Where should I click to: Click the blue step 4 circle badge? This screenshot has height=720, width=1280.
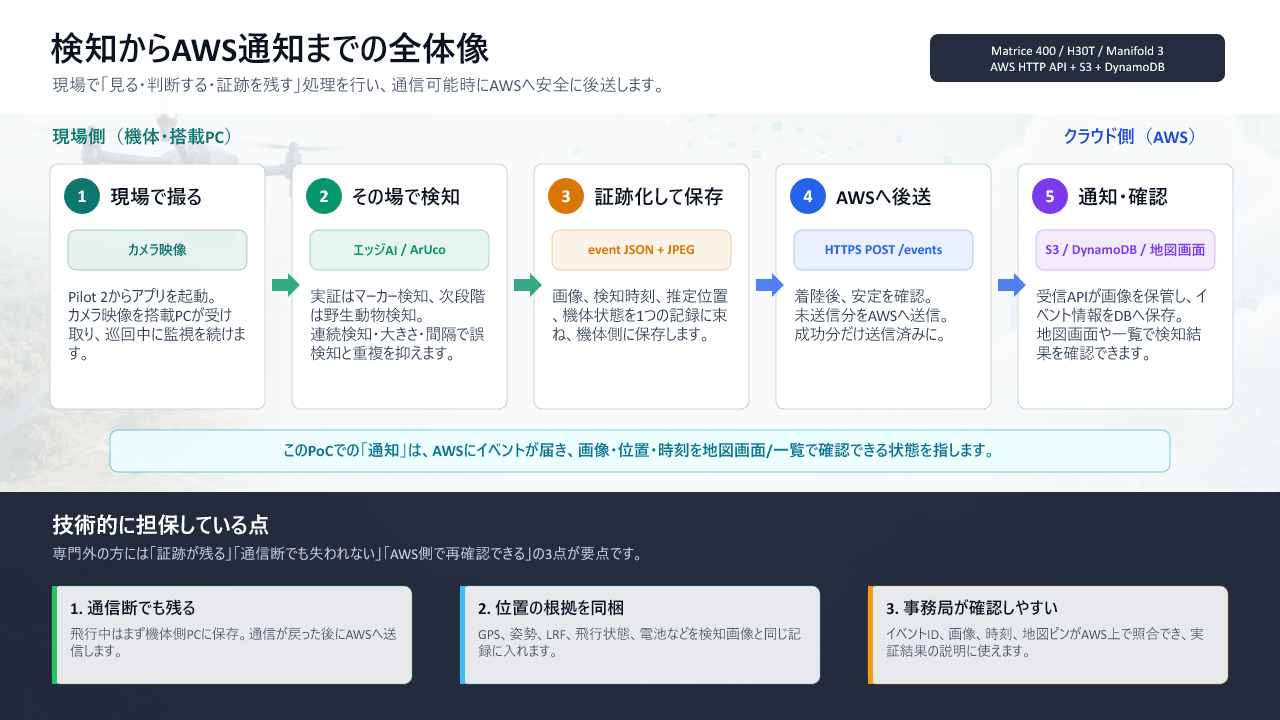point(808,196)
